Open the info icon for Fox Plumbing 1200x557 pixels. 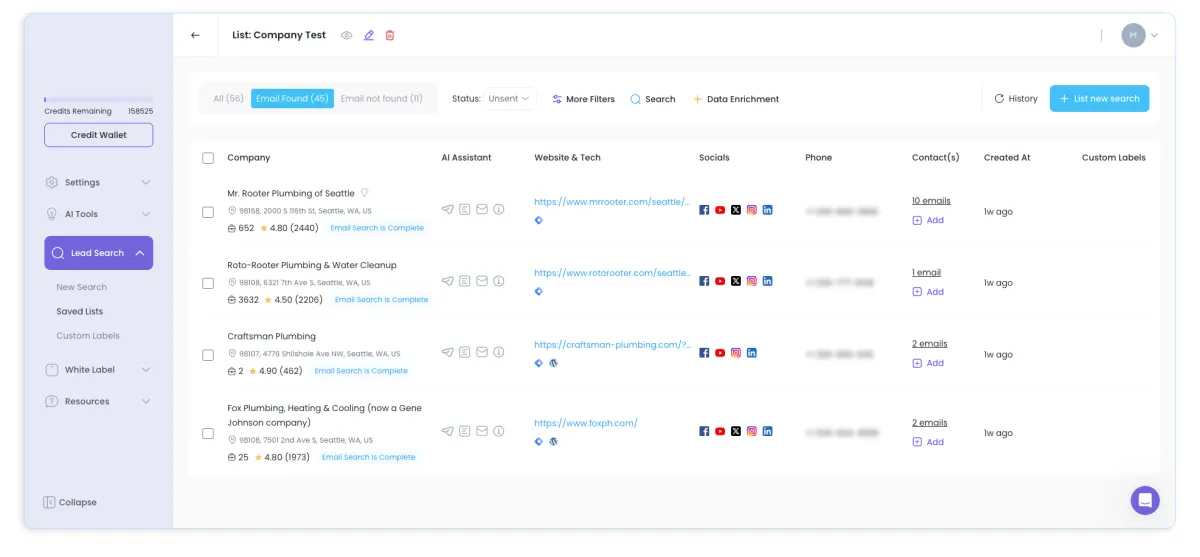click(x=499, y=432)
